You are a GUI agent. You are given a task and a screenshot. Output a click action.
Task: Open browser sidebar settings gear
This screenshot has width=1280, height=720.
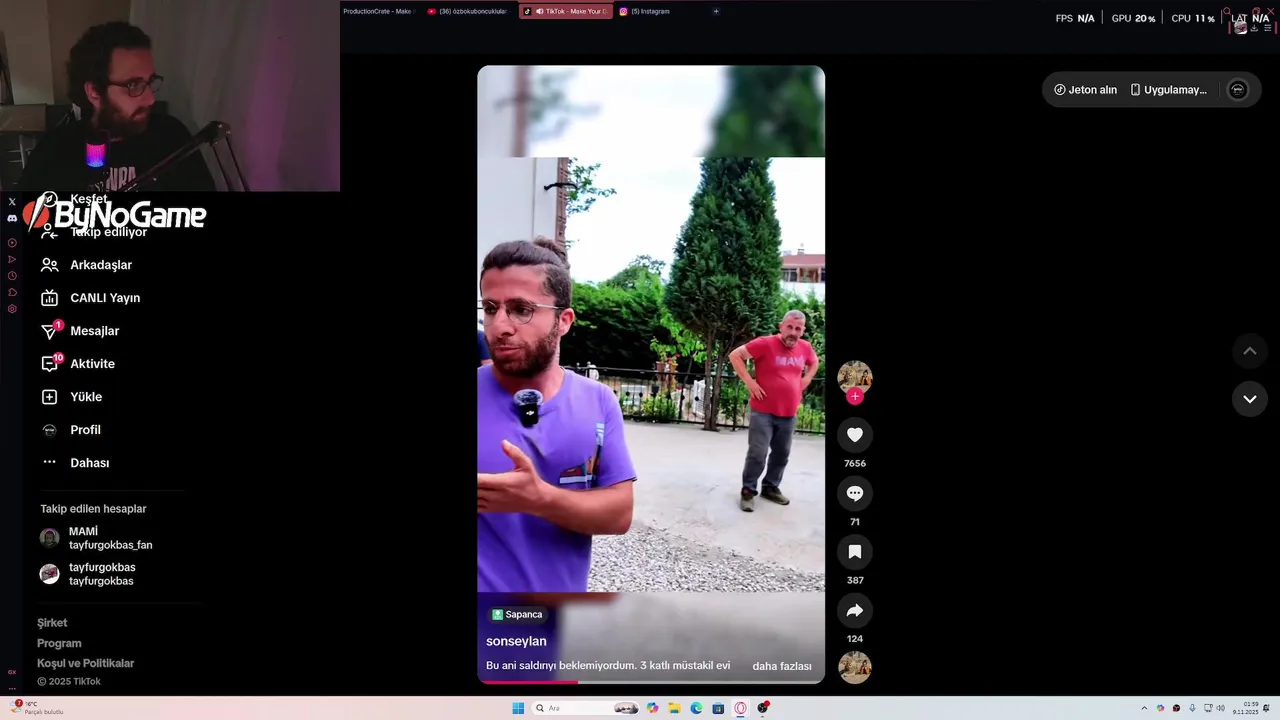(x=12, y=309)
